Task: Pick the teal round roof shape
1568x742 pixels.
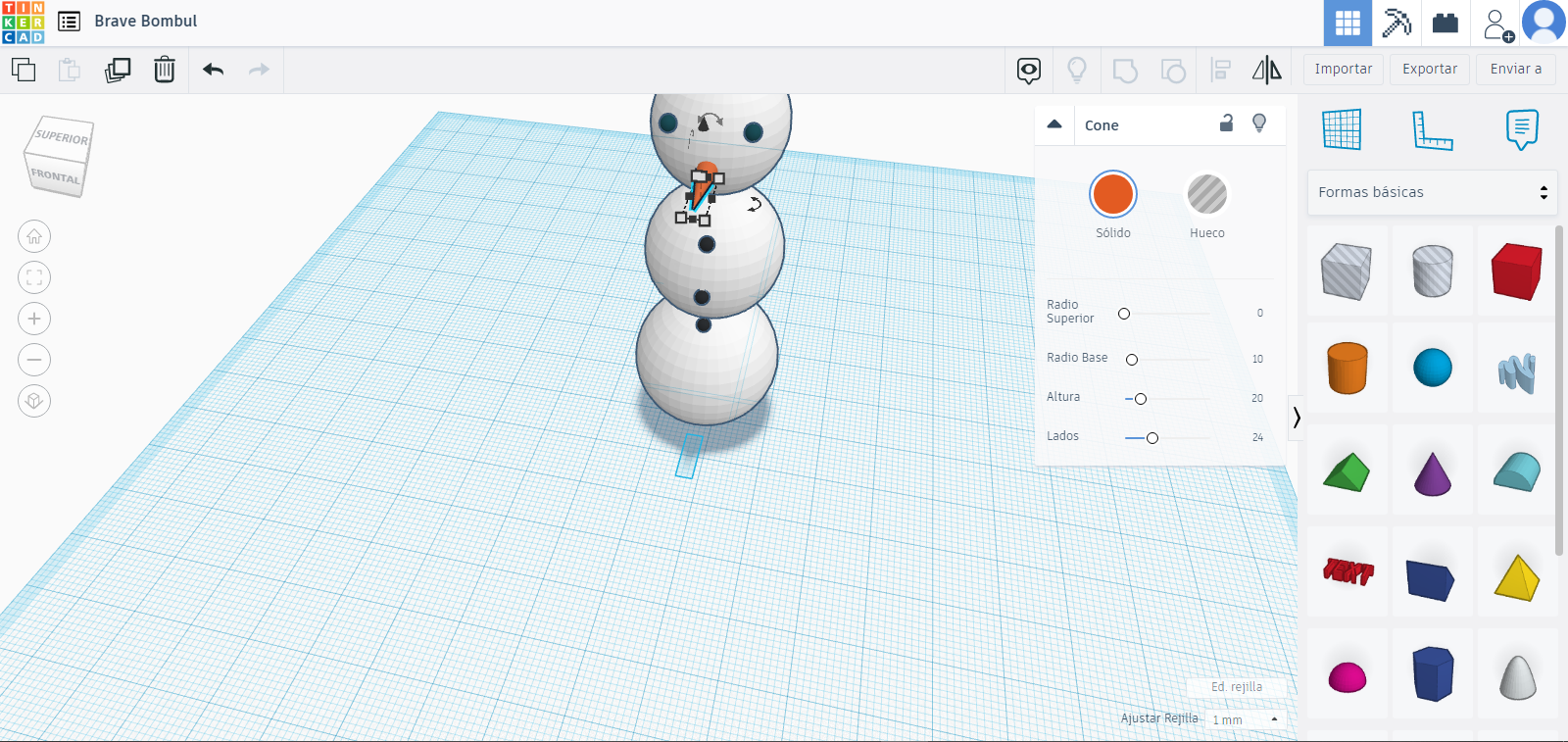Action: [1517, 471]
